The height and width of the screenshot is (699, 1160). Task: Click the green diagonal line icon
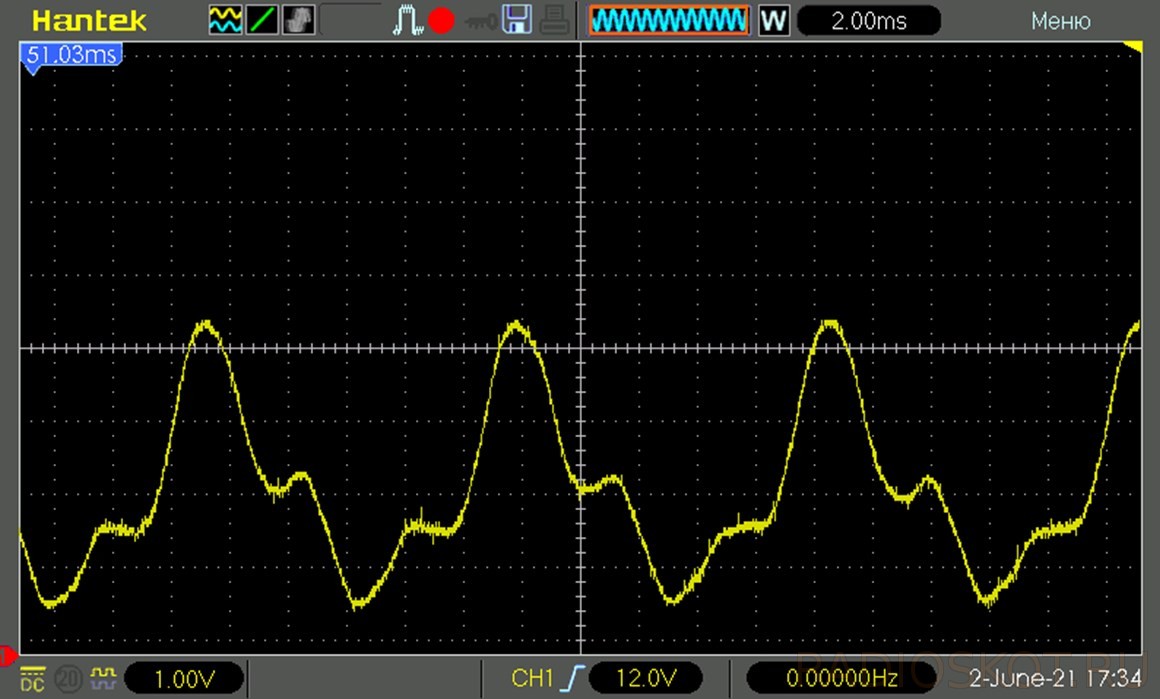coord(261,20)
